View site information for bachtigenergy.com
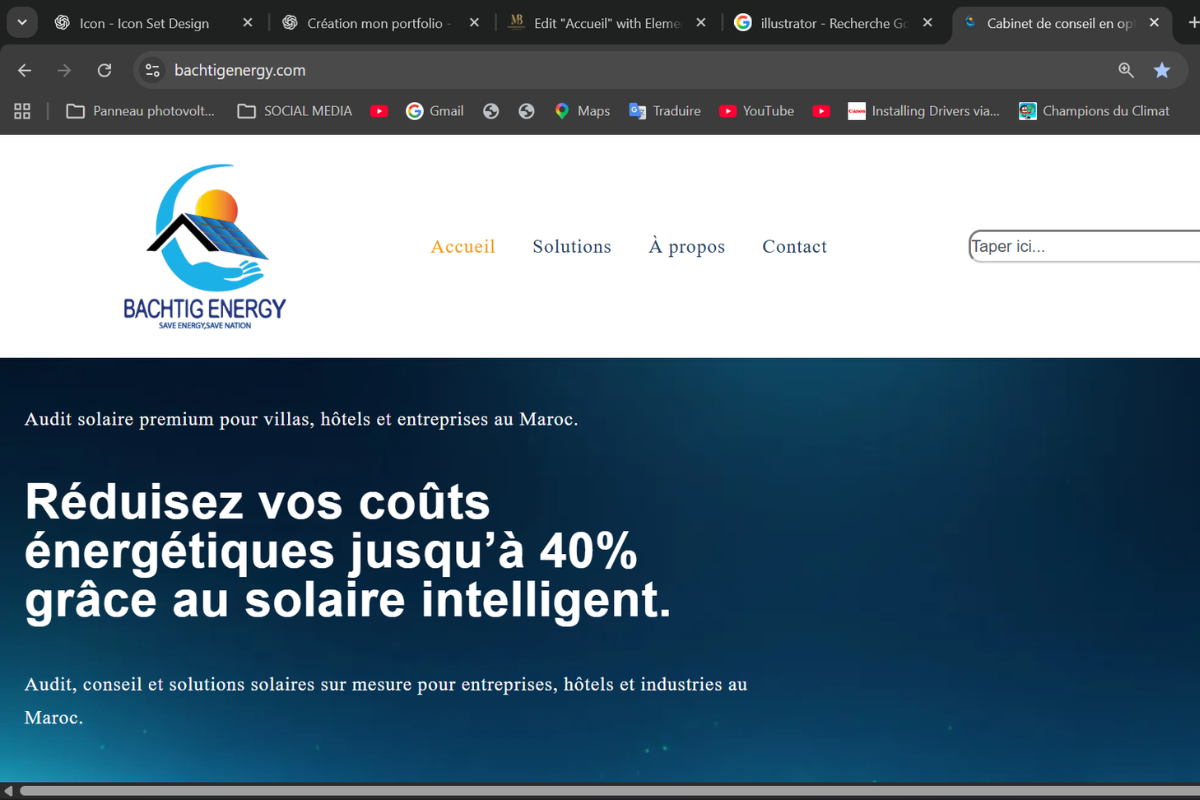Viewport: 1200px width, 800px height. (153, 70)
